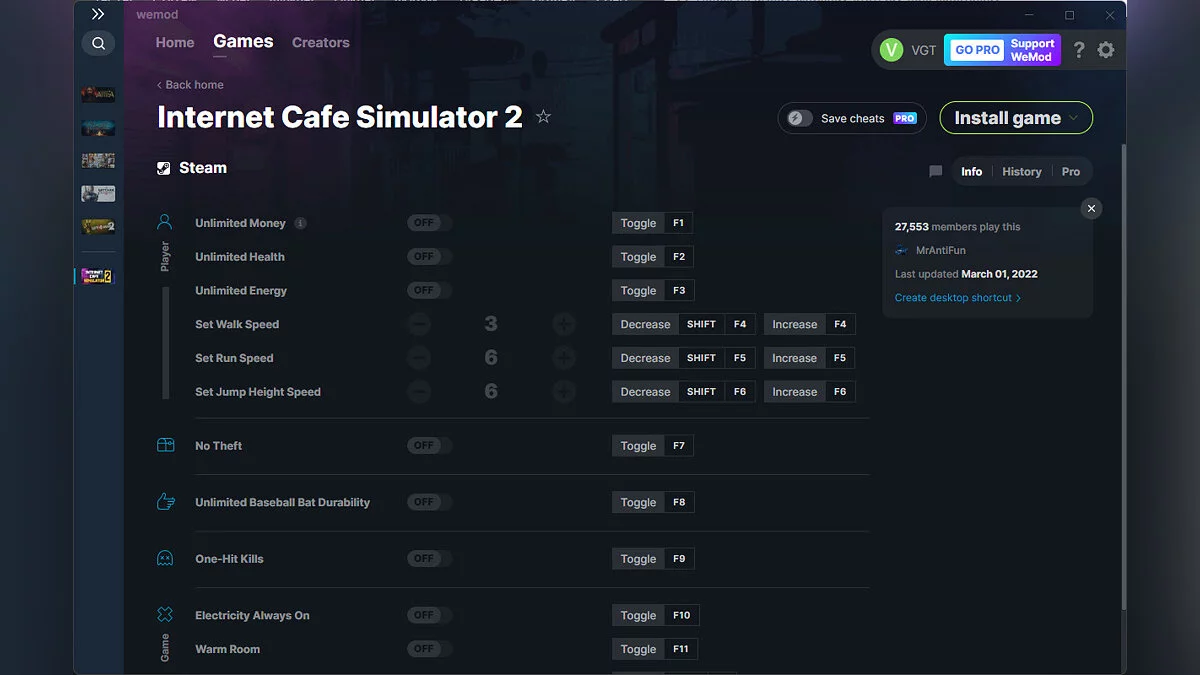Turn on Unlimited Health

coord(428,256)
